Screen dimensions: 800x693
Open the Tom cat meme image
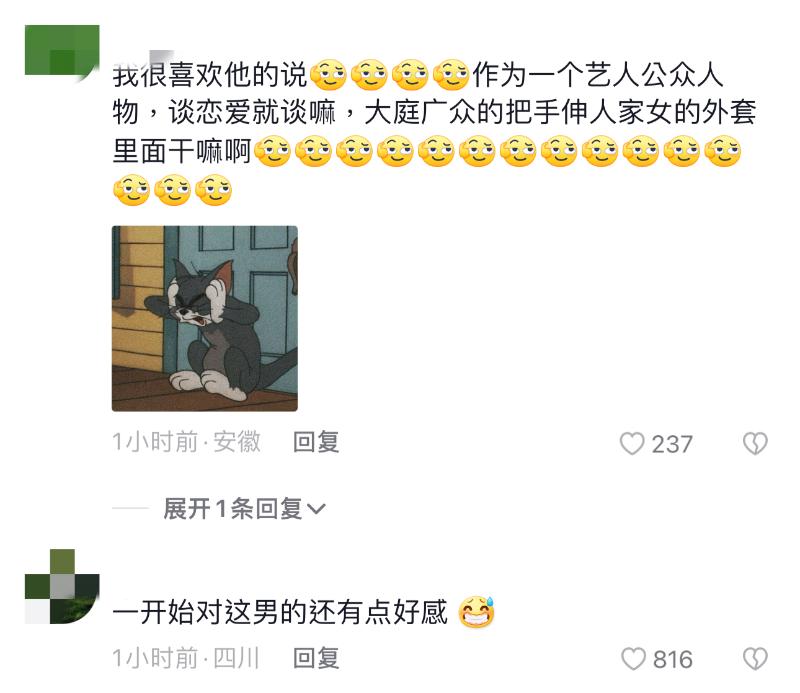(205, 318)
